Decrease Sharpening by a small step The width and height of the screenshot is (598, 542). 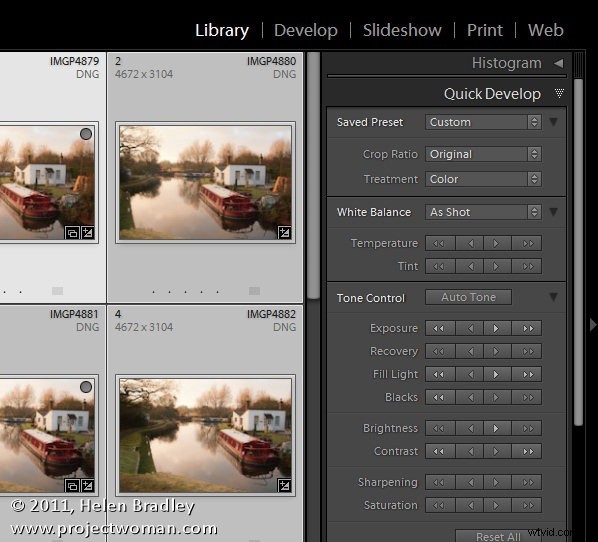coord(469,482)
